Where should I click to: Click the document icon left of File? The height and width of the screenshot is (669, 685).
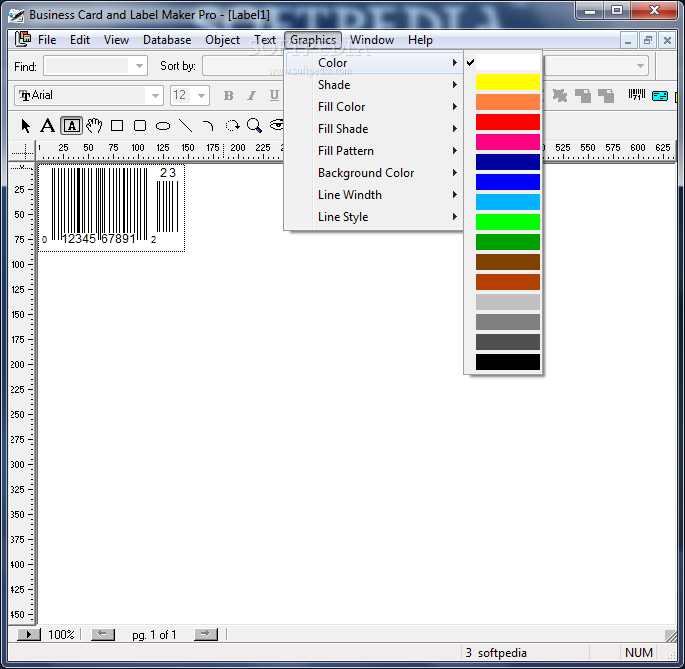(x=23, y=39)
